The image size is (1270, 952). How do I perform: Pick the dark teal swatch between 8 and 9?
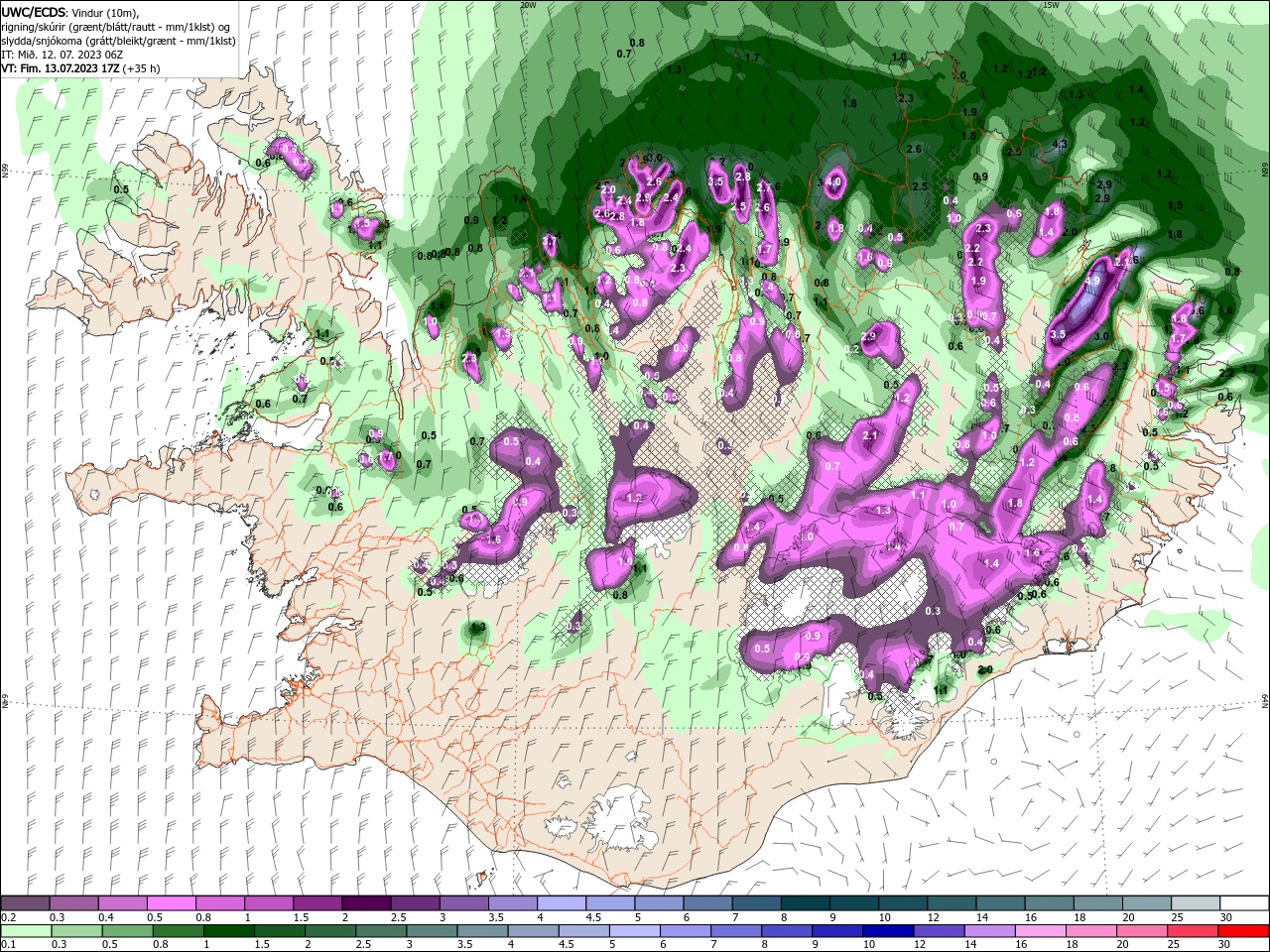click(x=804, y=903)
